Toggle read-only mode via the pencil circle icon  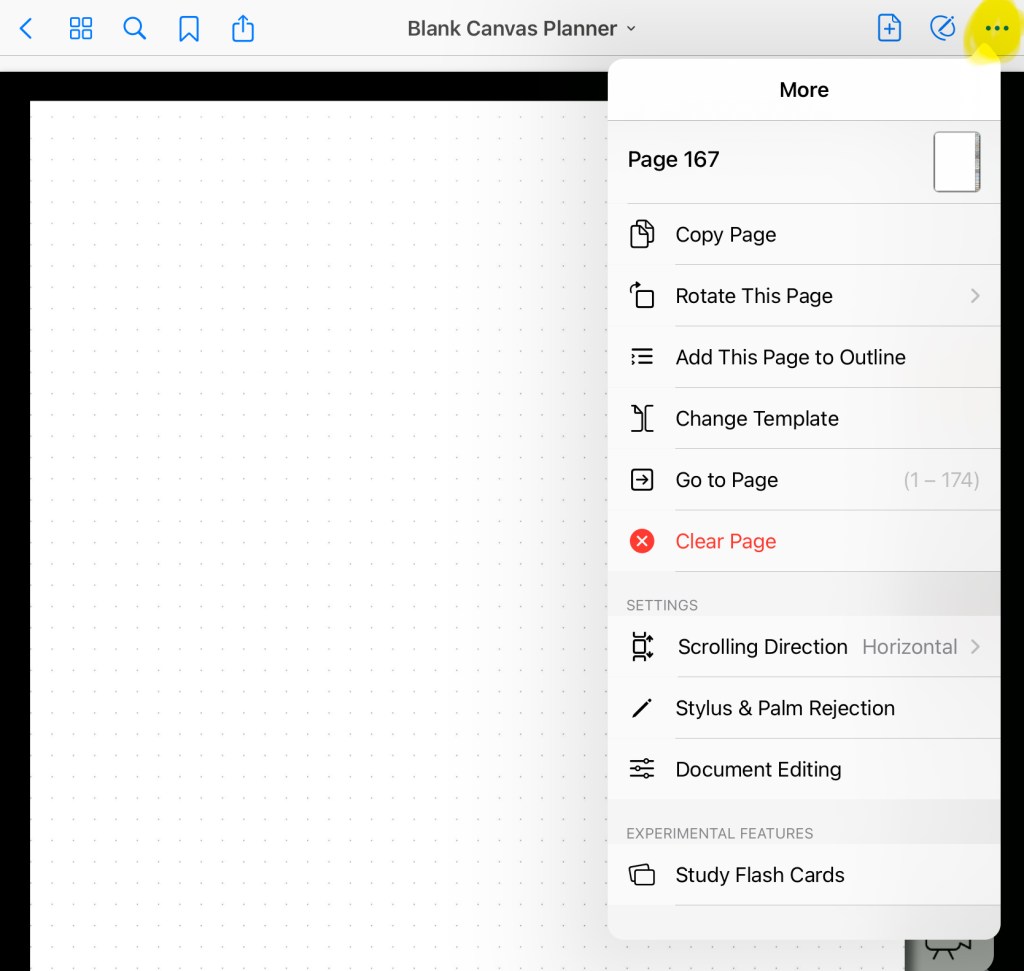click(942, 29)
